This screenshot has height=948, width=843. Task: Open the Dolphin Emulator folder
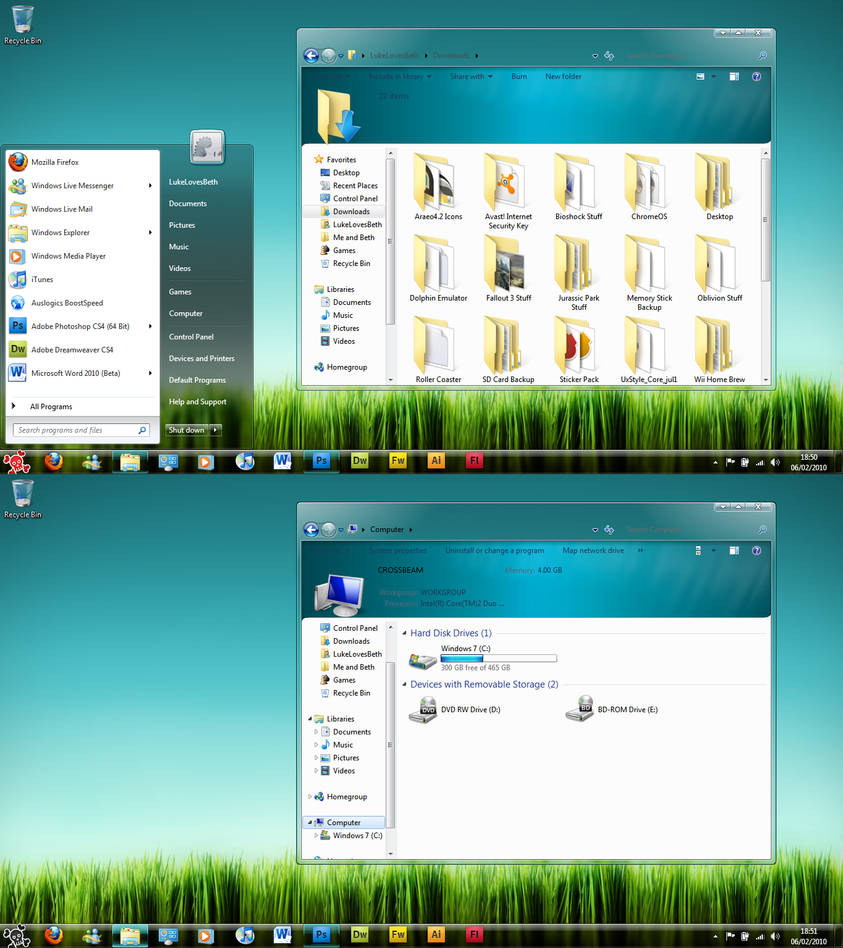tap(438, 266)
